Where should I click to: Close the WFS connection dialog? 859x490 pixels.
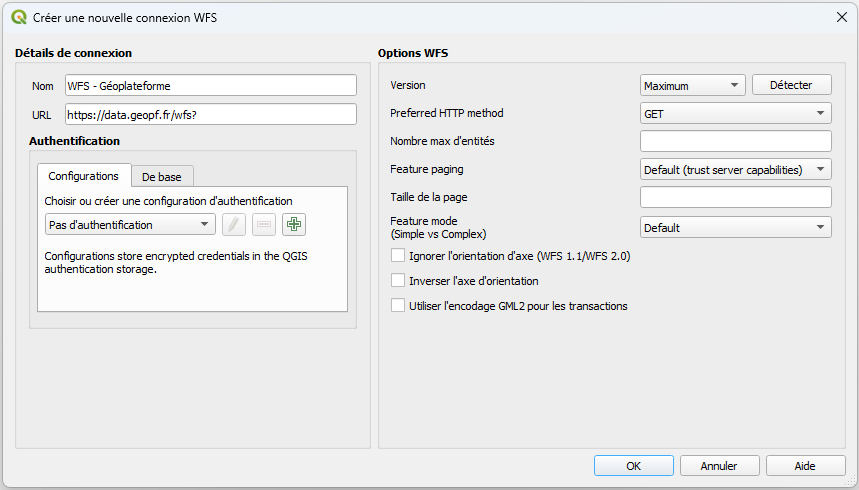[x=841, y=17]
